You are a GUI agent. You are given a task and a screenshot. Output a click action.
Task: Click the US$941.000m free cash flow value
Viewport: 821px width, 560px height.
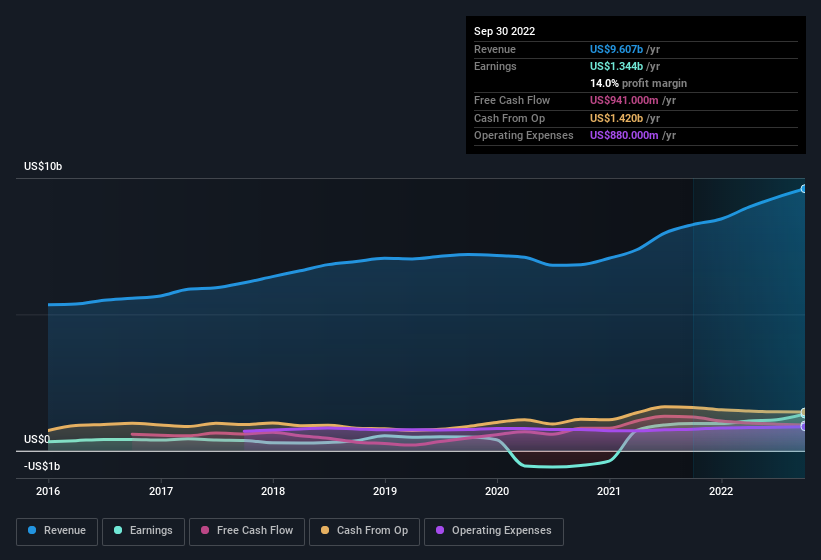coord(624,100)
